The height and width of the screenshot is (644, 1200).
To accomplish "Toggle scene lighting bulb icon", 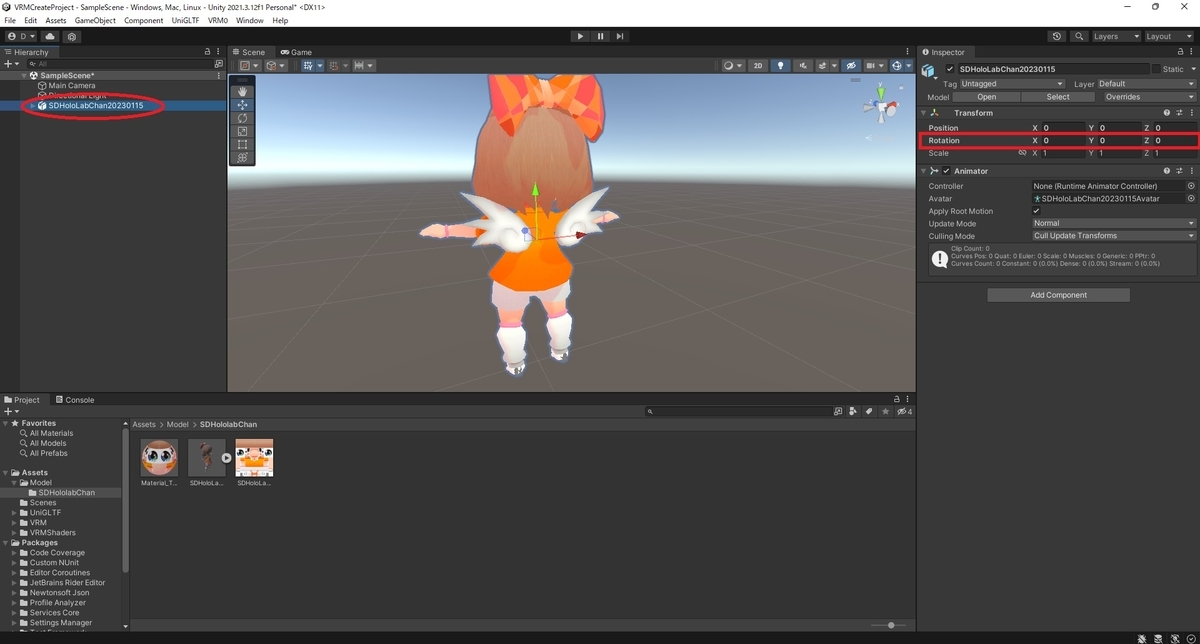I will 781,66.
